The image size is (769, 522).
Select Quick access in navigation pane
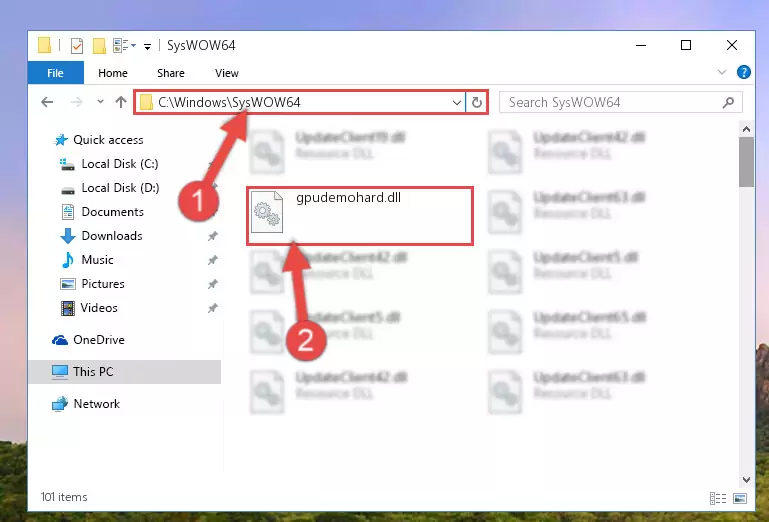(108, 140)
